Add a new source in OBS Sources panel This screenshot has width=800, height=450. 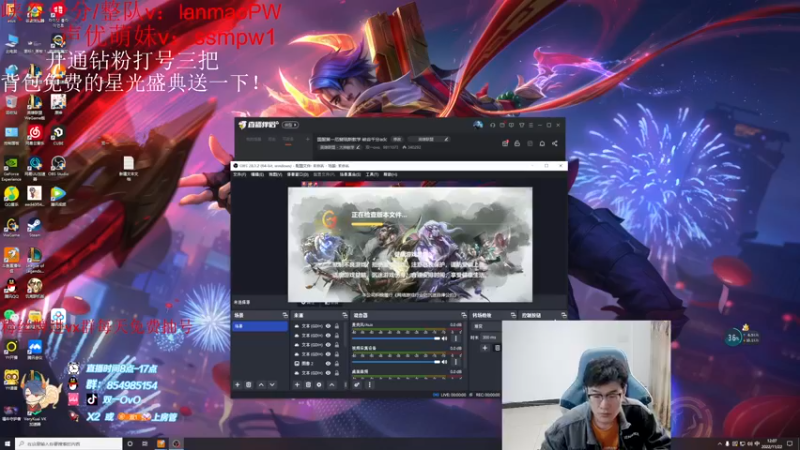click(x=297, y=385)
